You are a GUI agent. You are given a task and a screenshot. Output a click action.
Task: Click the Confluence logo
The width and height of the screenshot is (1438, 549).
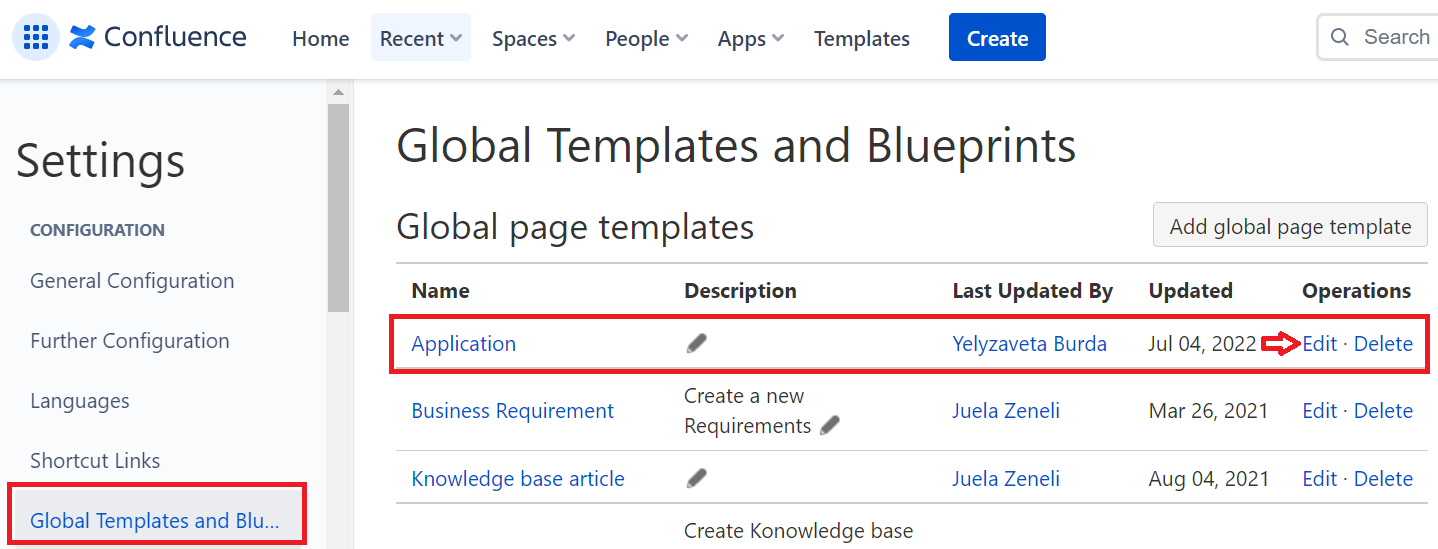point(158,38)
